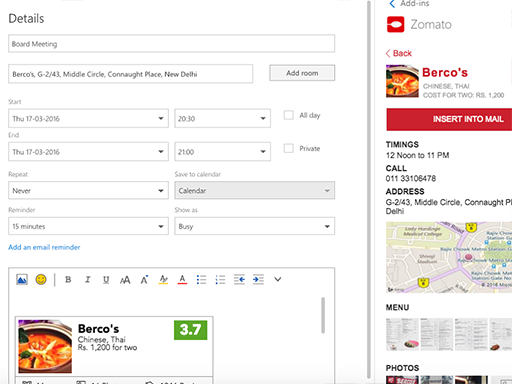Open the Save to calendar dropdown

[254, 190]
